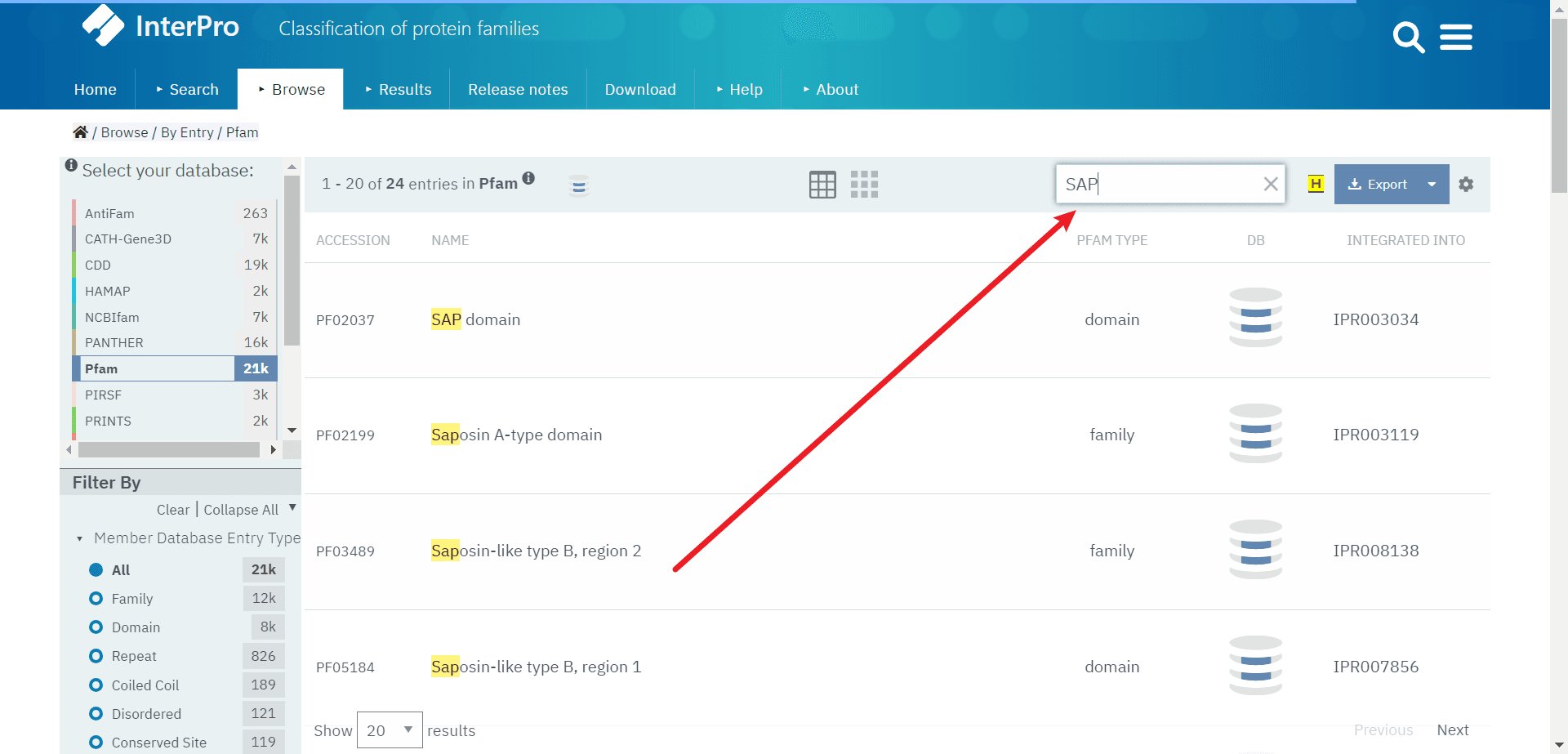Expand the About menu

pos(831,89)
